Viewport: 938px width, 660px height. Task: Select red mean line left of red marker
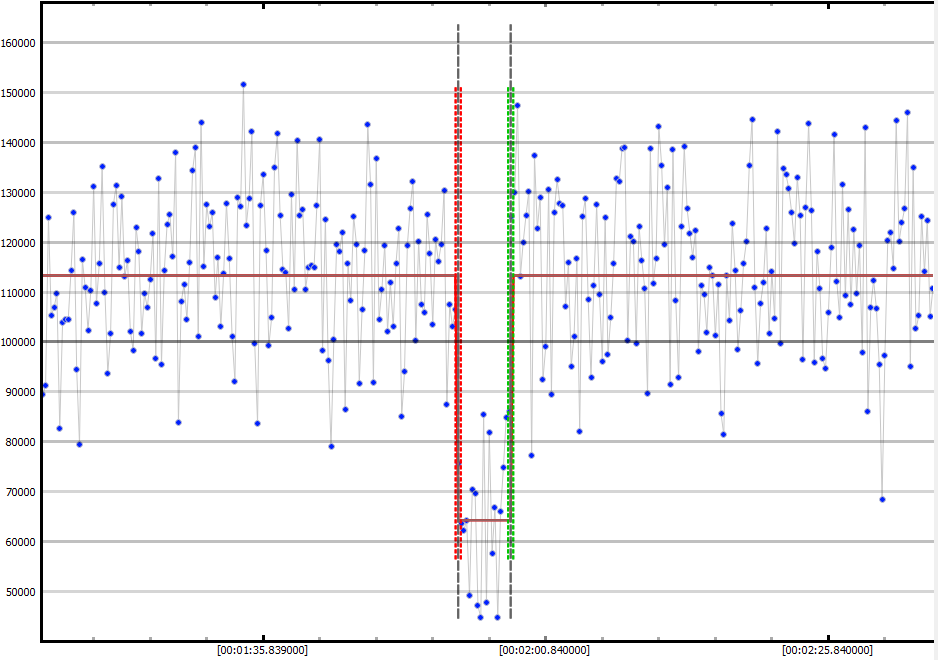tap(250, 275)
